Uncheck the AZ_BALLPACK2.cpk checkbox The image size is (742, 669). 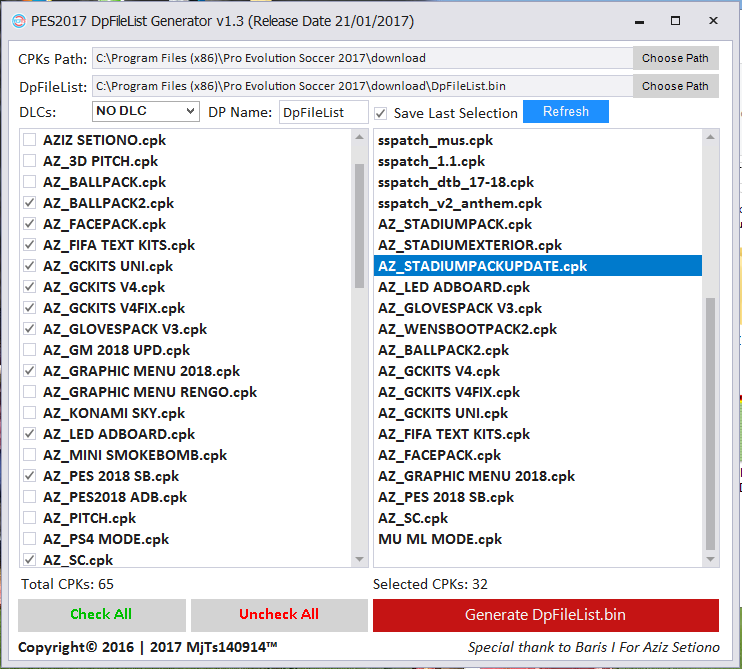tap(29, 202)
